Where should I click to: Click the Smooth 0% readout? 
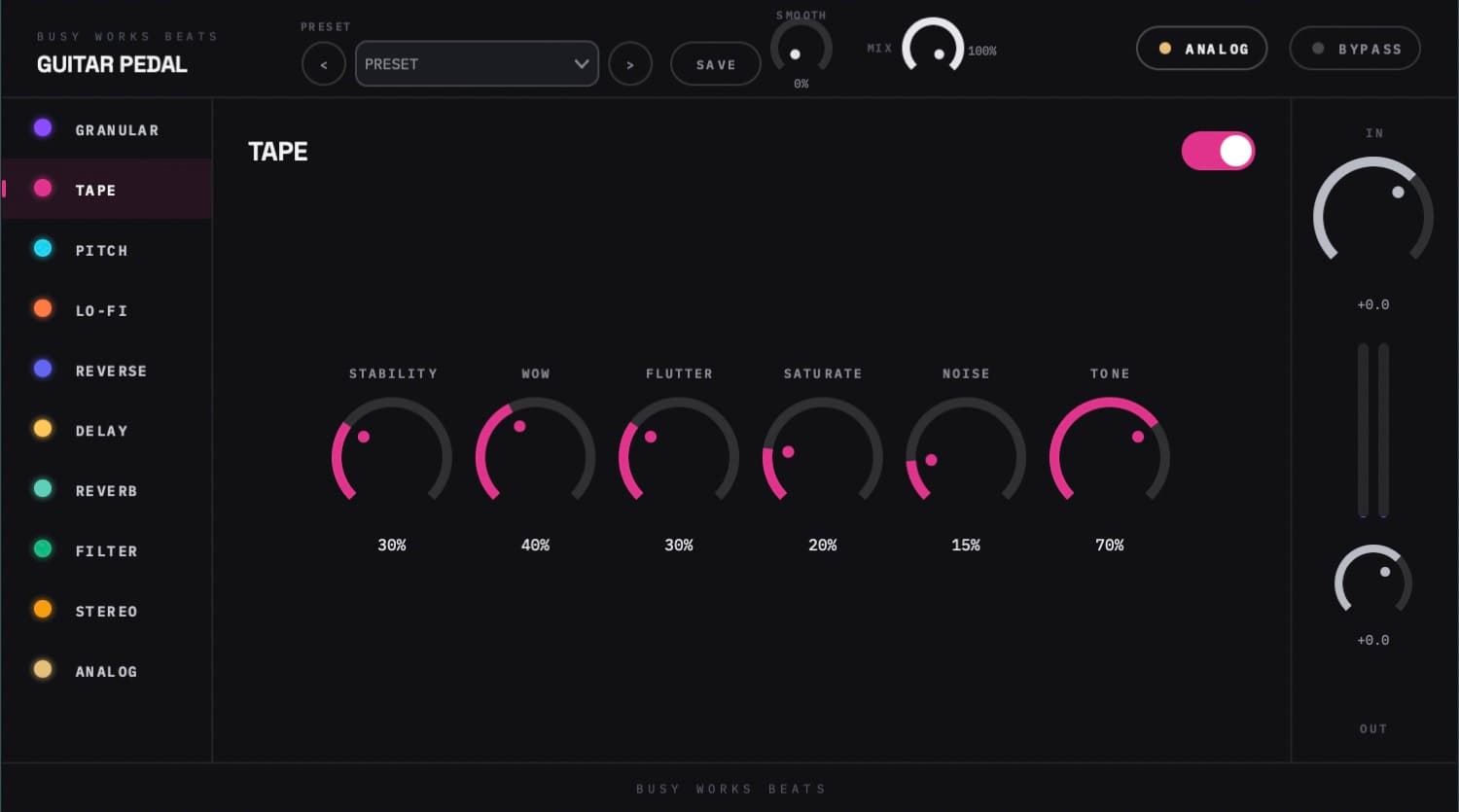pyautogui.click(x=801, y=84)
